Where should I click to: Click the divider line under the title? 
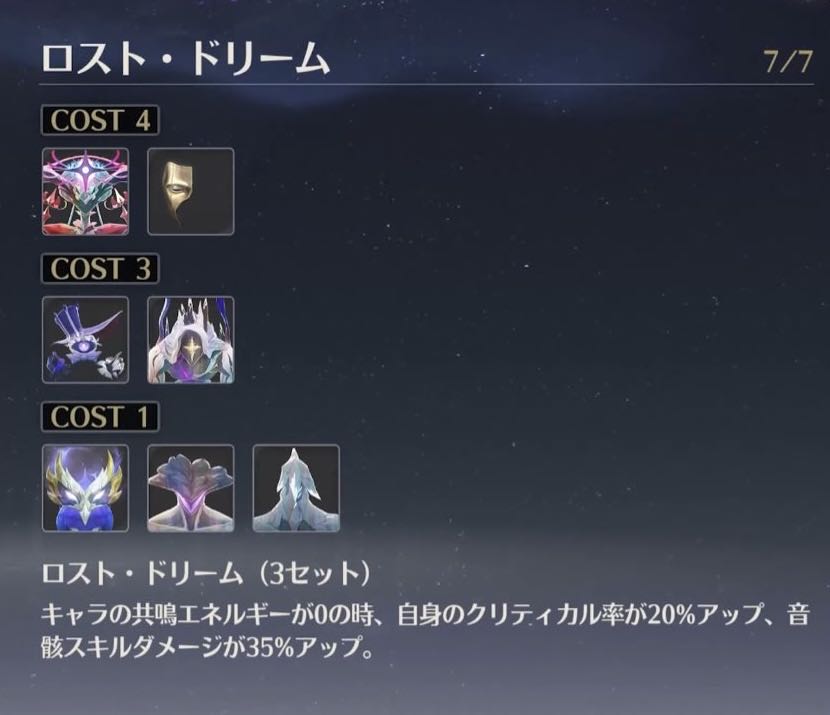click(427, 84)
